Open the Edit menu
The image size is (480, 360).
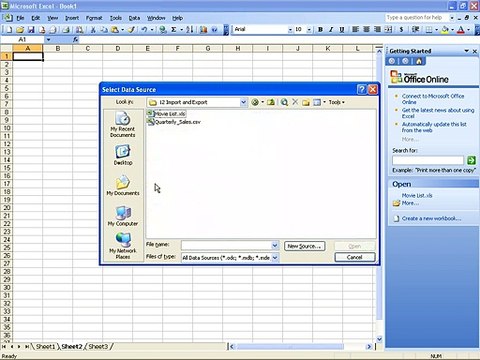tap(36, 18)
